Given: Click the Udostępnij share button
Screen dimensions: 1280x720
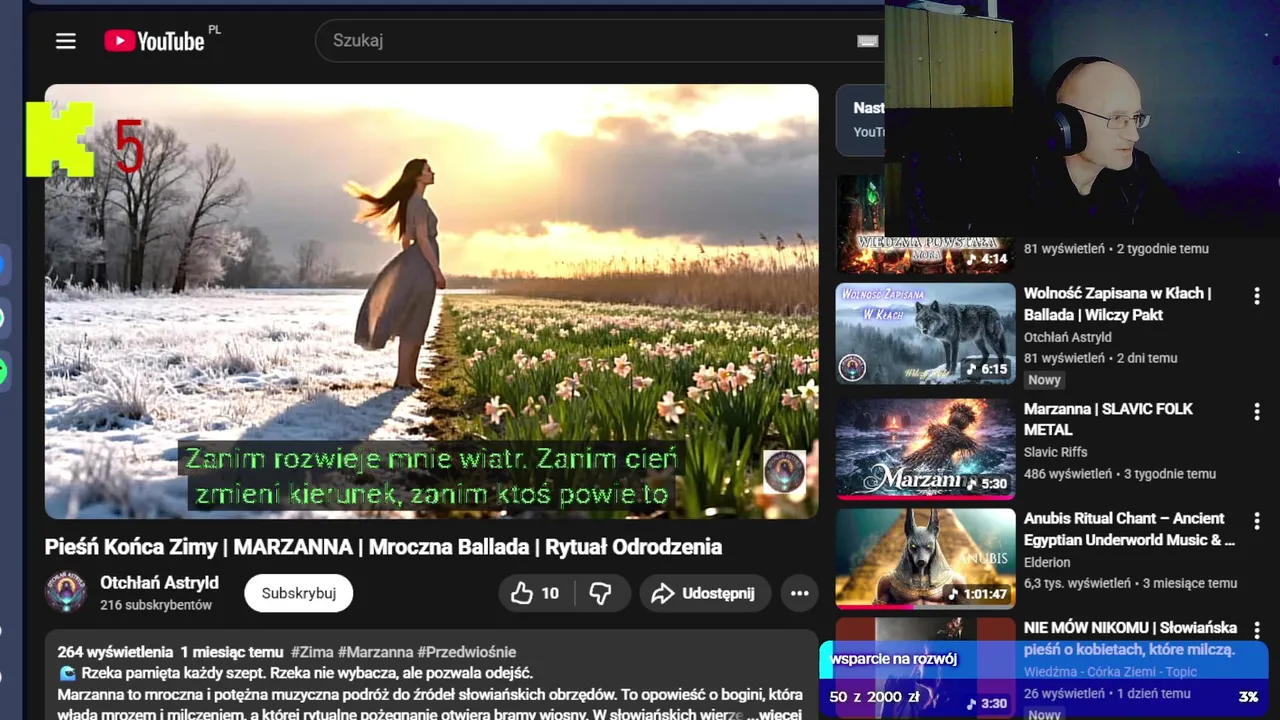Looking at the screenshot, I should point(704,593).
